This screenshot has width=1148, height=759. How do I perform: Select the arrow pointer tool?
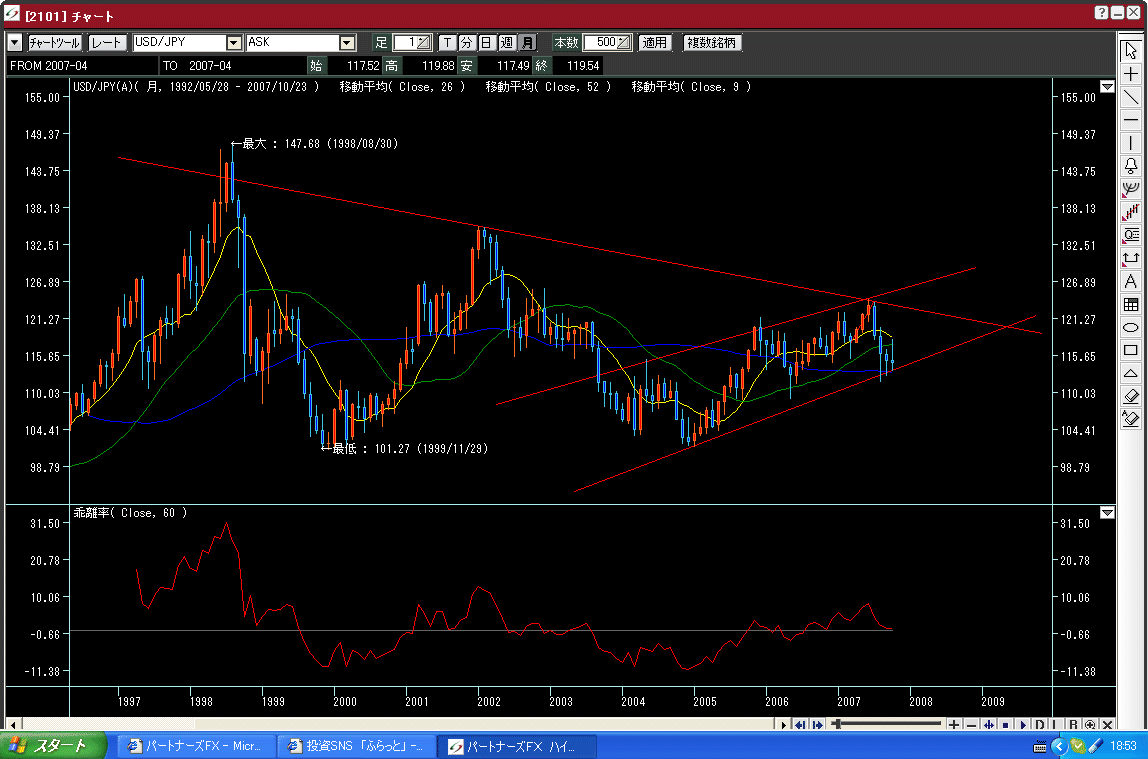(1131, 51)
